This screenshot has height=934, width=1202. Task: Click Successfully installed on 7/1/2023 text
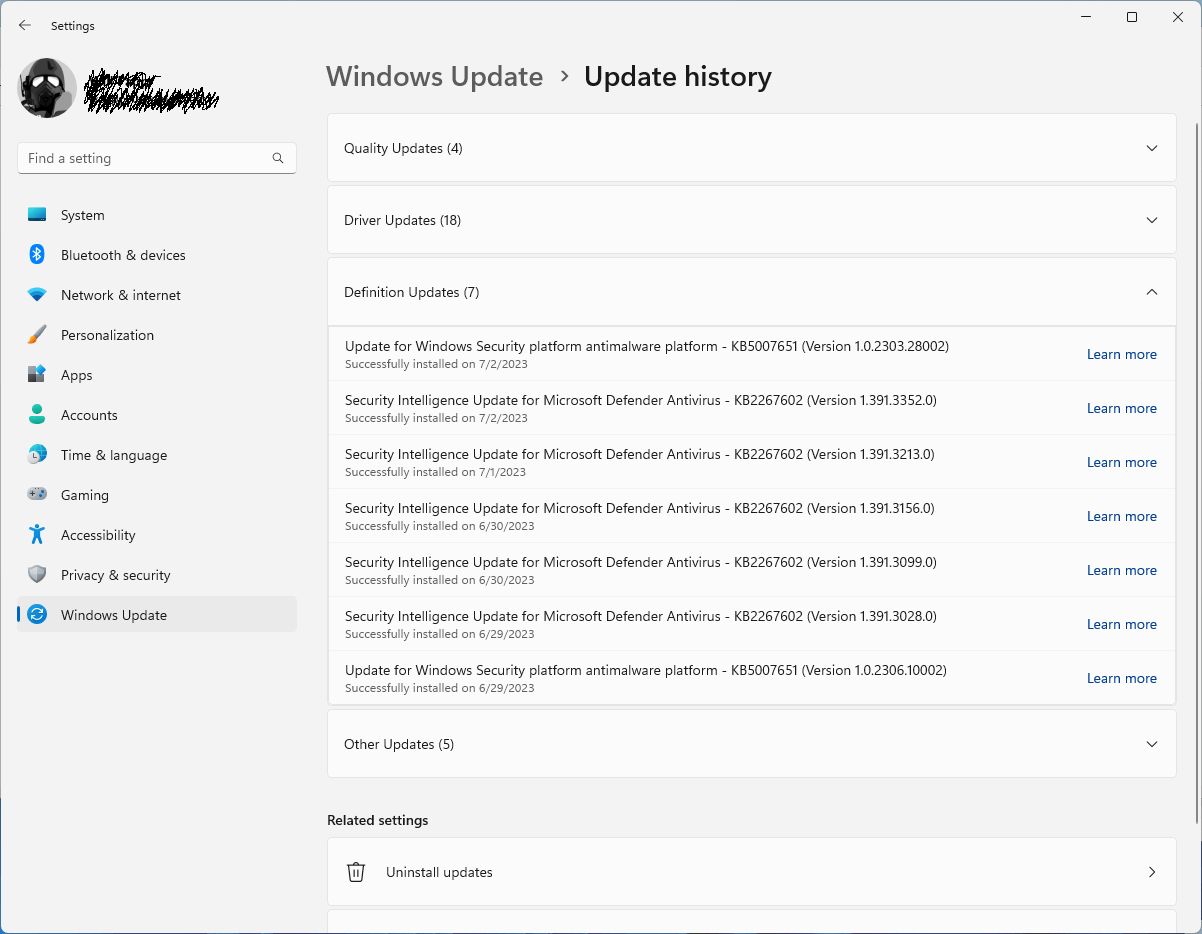pyautogui.click(x=435, y=472)
